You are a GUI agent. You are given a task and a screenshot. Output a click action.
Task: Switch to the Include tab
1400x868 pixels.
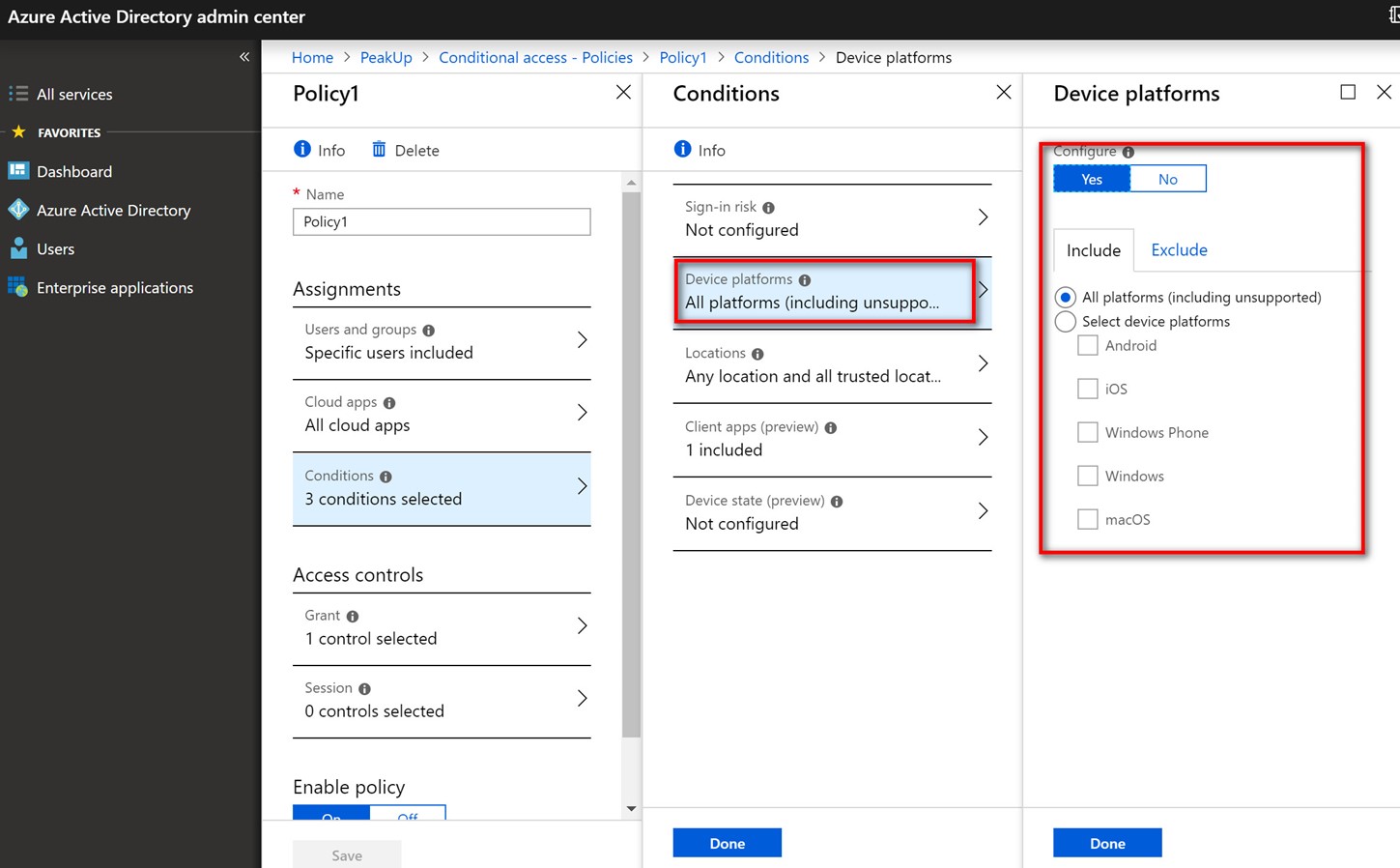[x=1094, y=250]
